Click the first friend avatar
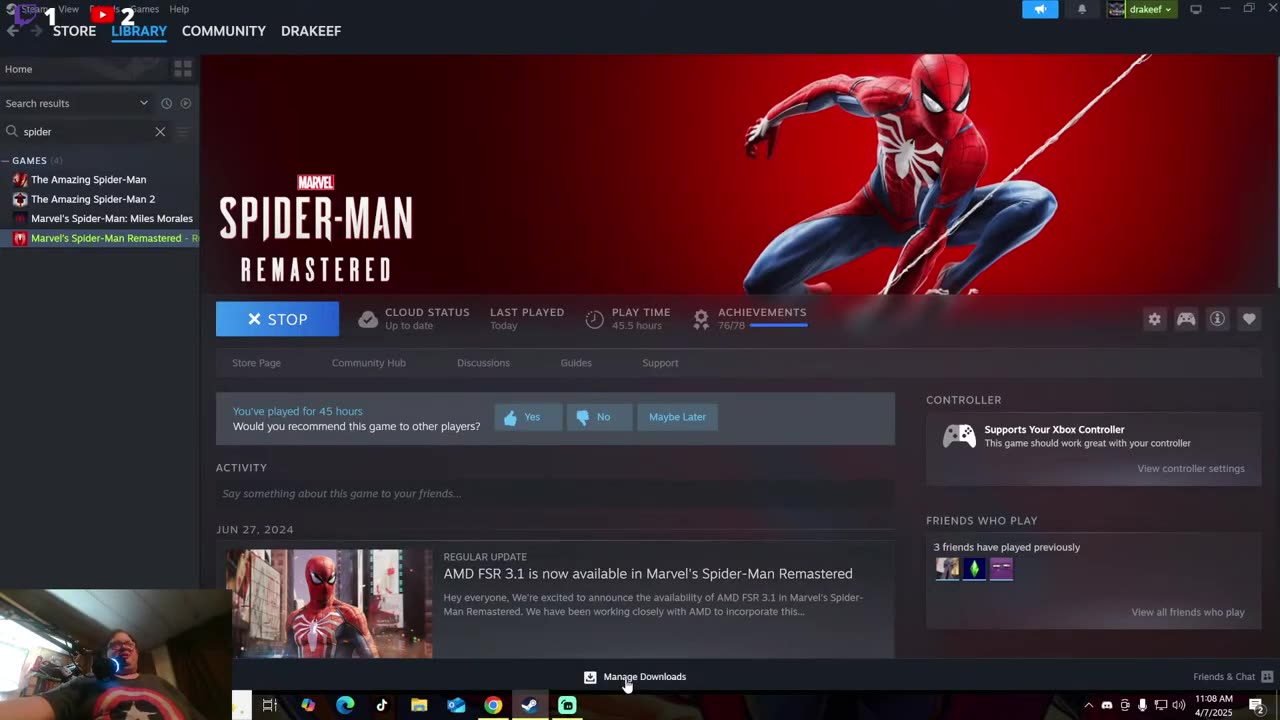The height and width of the screenshot is (720, 1280). [x=947, y=569]
